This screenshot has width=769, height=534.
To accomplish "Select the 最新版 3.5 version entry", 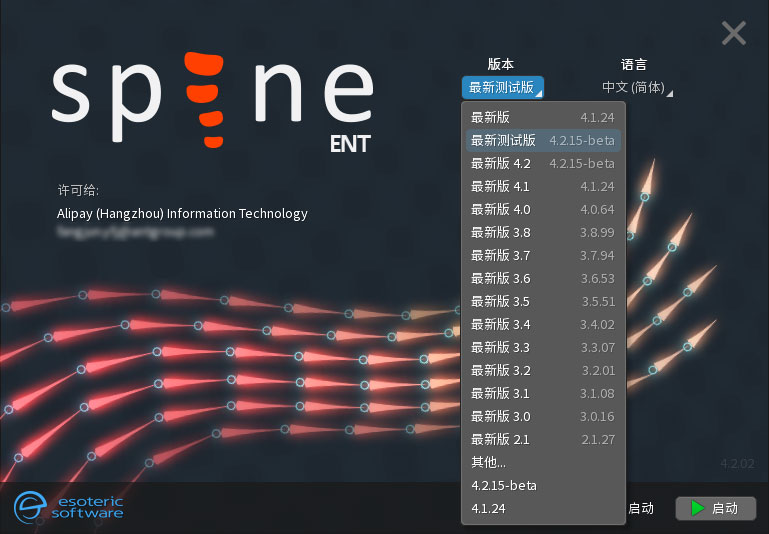I will click(x=543, y=302).
